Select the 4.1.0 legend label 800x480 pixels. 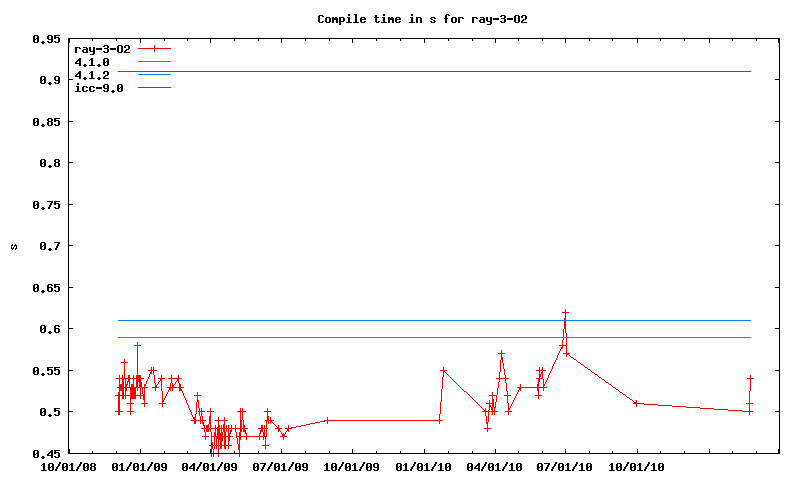click(x=92, y=62)
